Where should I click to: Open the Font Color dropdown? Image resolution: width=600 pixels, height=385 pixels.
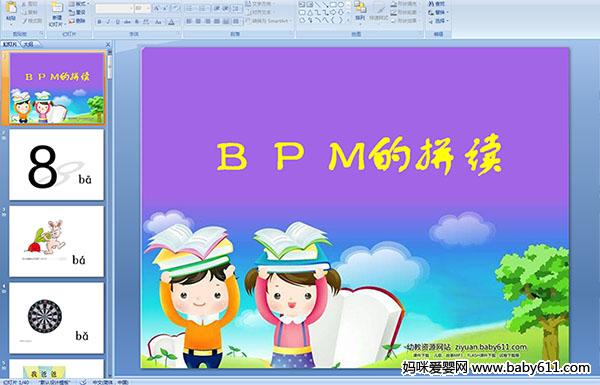click(x=172, y=22)
